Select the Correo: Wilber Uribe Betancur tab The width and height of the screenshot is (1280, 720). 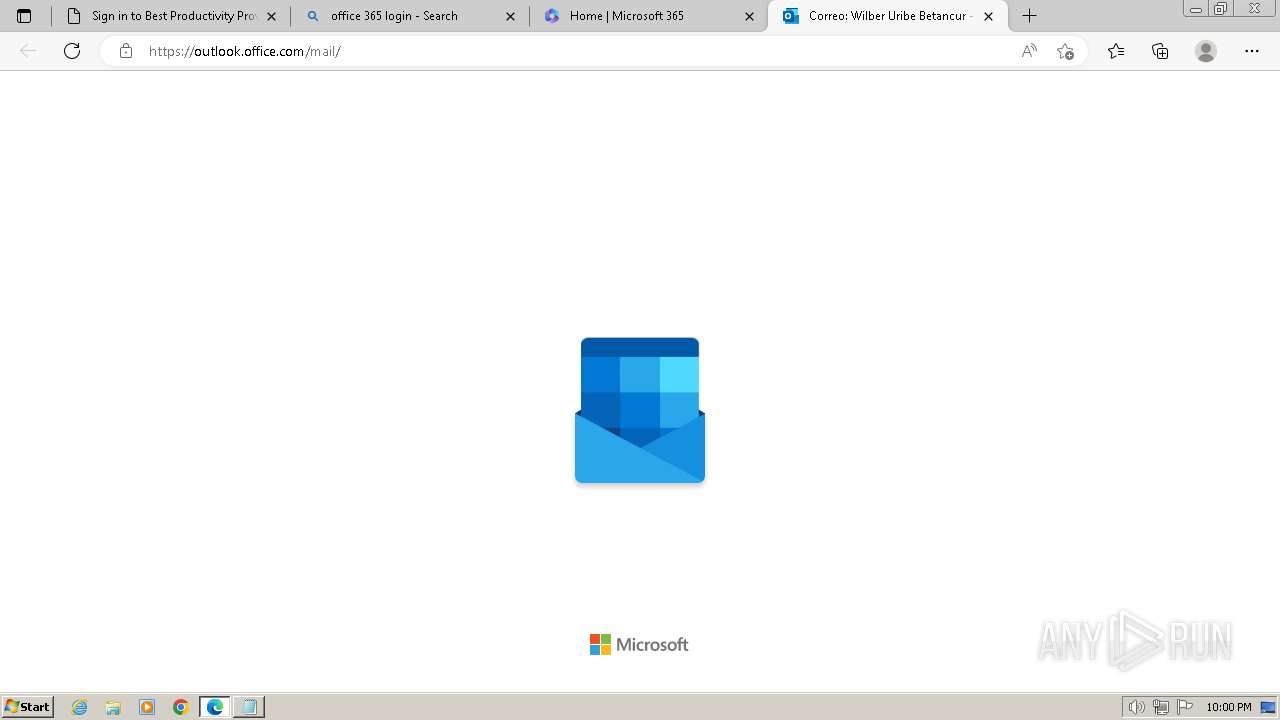(x=888, y=16)
